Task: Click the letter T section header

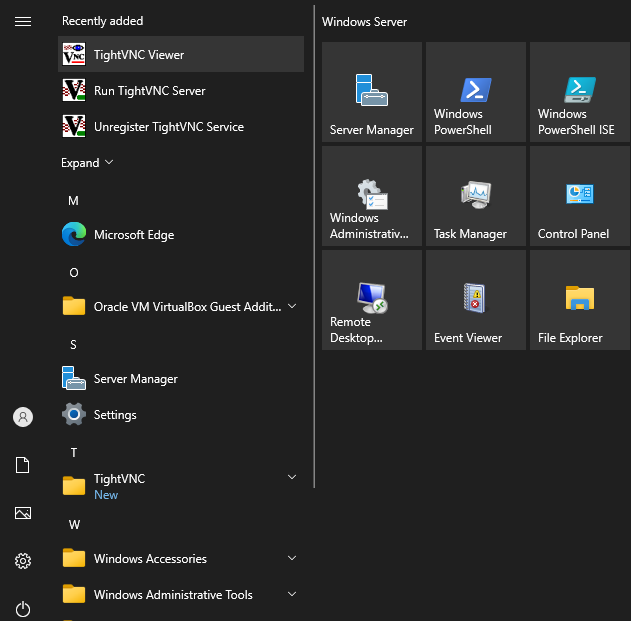Action: click(x=74, y=453)
